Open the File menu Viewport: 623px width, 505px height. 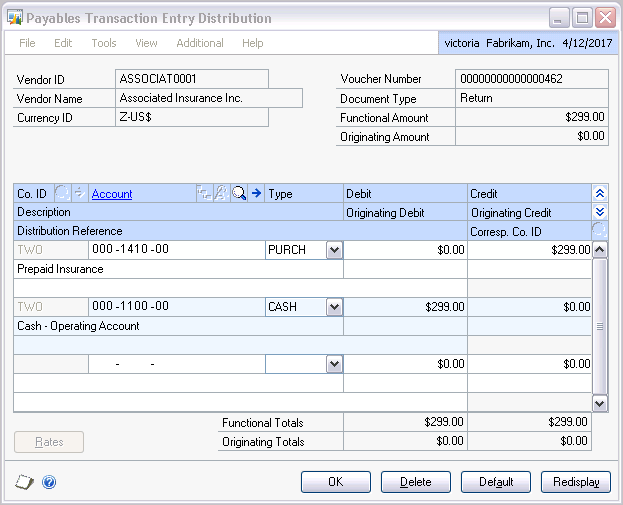coord(27,43)
